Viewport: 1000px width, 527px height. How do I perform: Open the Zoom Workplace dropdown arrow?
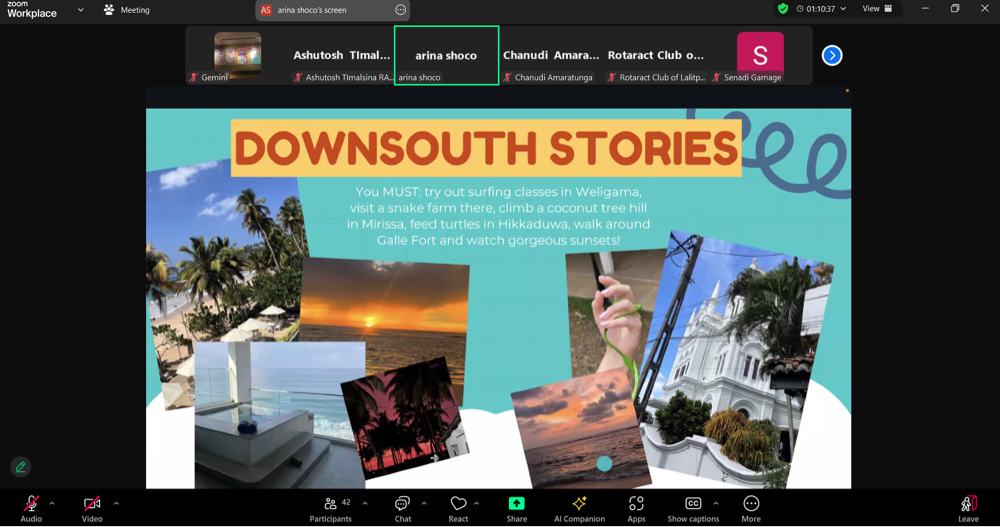coord(80,10)
